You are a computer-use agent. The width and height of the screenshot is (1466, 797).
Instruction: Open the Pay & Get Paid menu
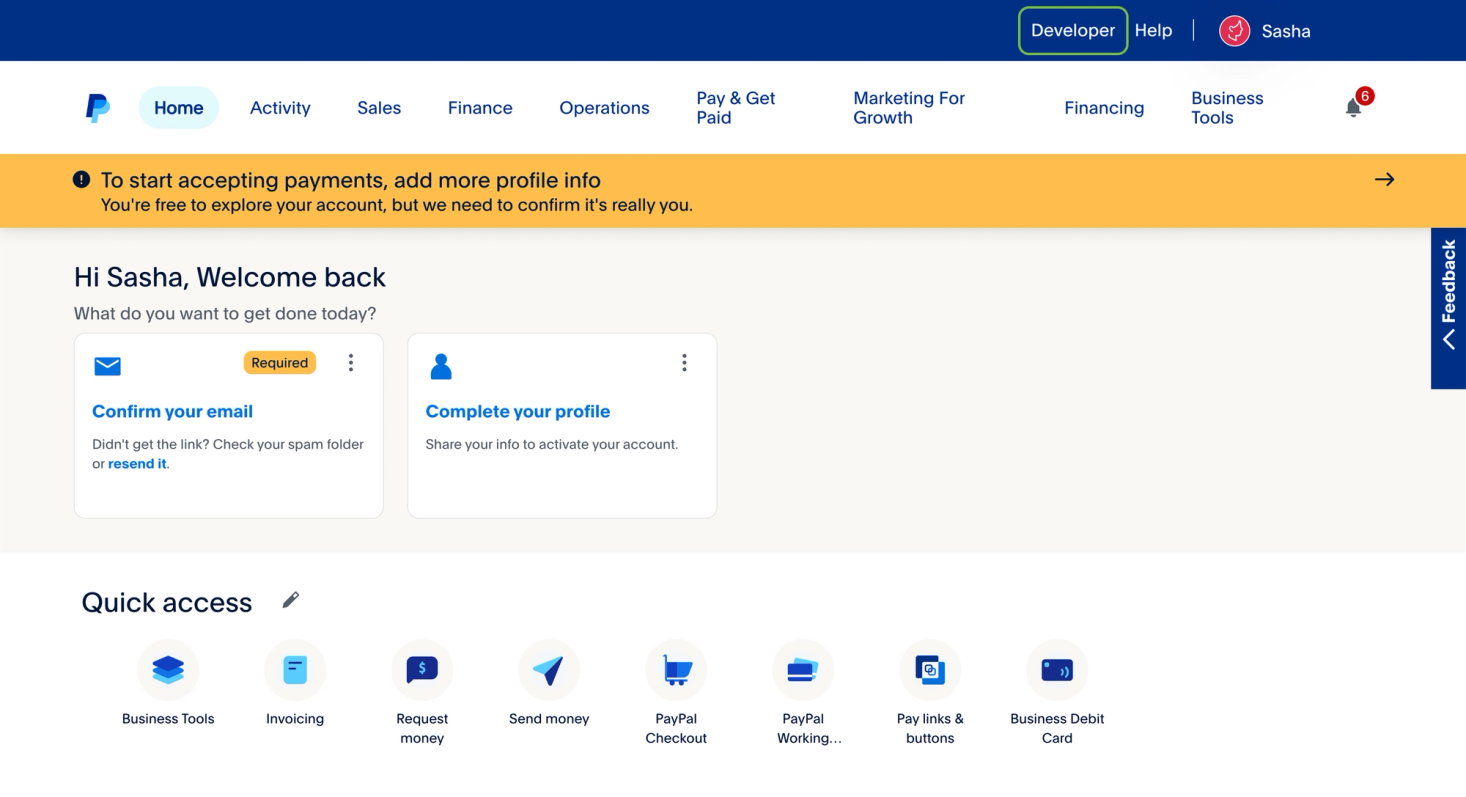(x=736, y=108)
